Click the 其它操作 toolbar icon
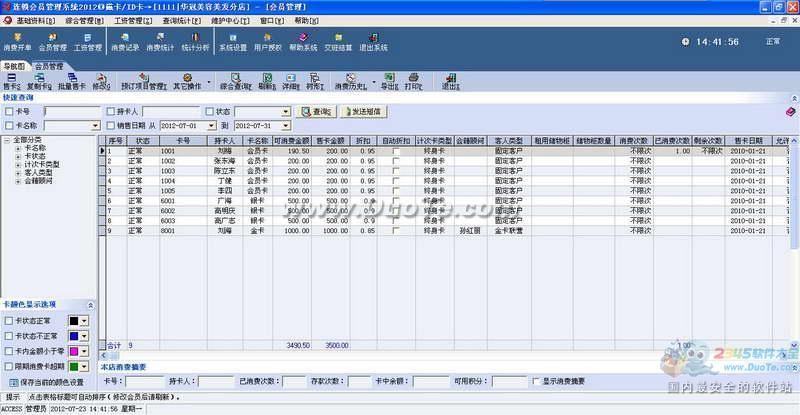The image size is (800, 415). [187, 82]
